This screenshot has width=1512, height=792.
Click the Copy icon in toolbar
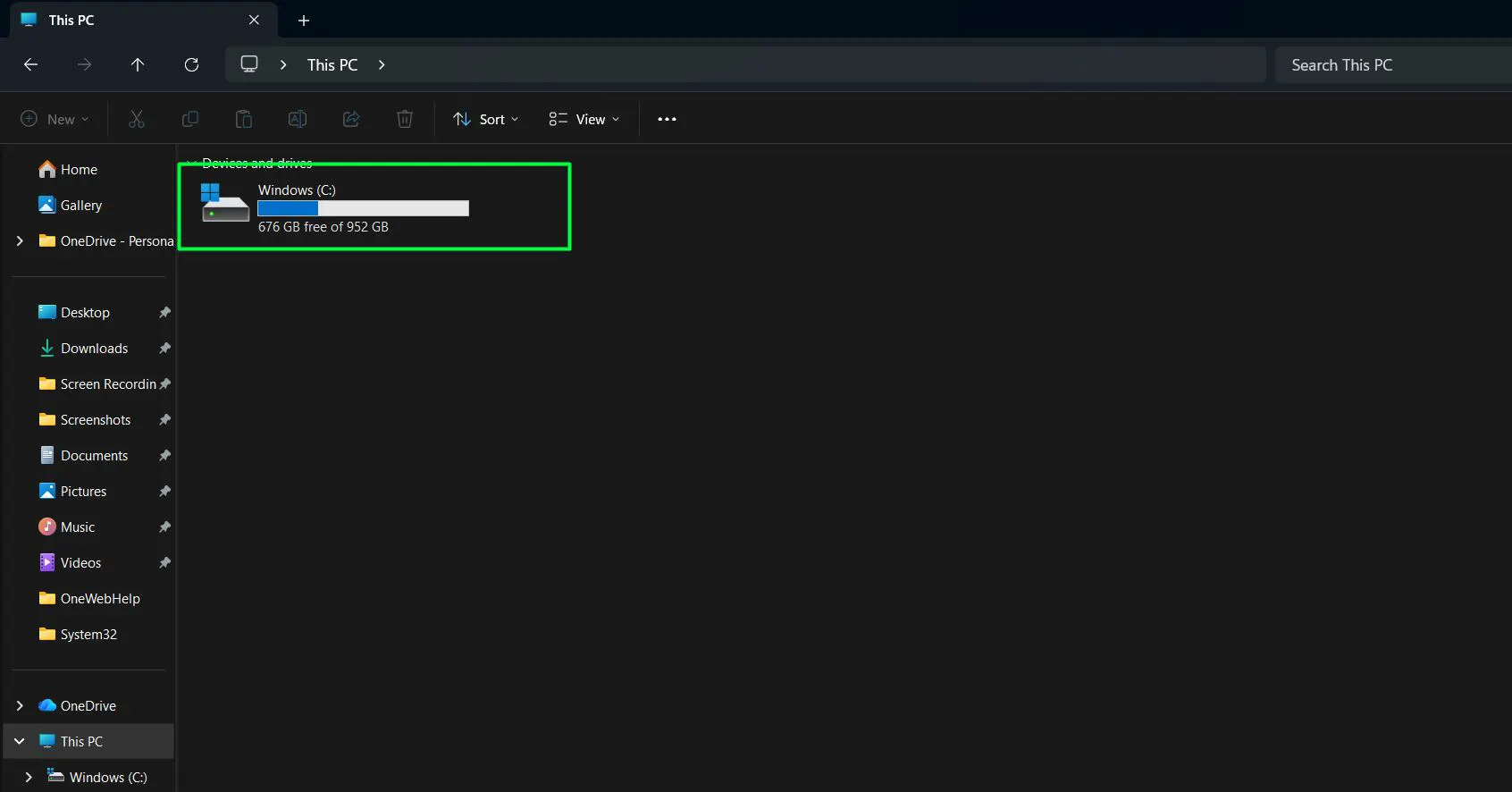coord(190,119)
